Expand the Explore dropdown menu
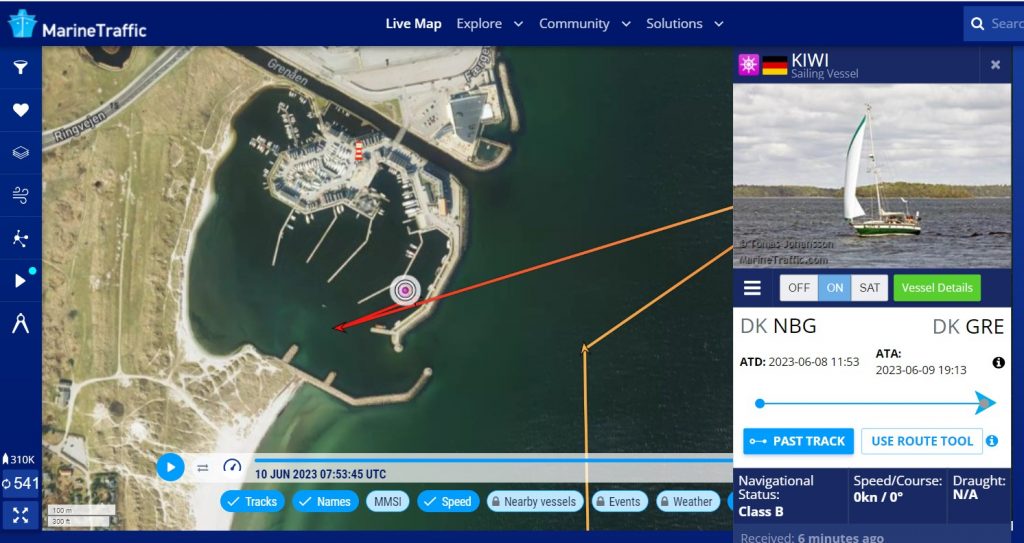1024x543 pixels. (x=489, y=24)
